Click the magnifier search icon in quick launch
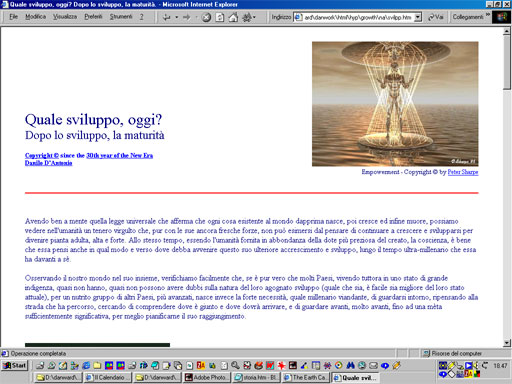 point(235,365)
